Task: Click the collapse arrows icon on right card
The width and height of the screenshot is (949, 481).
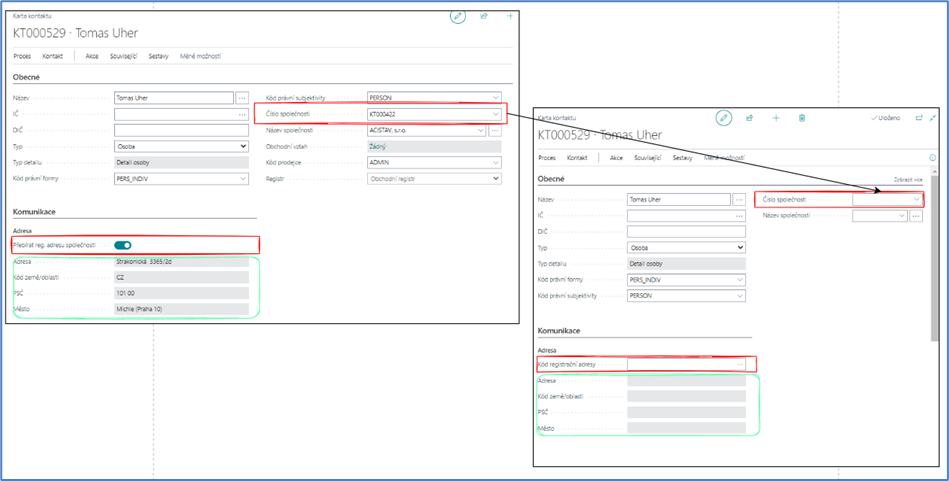Action: coord(933,118)
